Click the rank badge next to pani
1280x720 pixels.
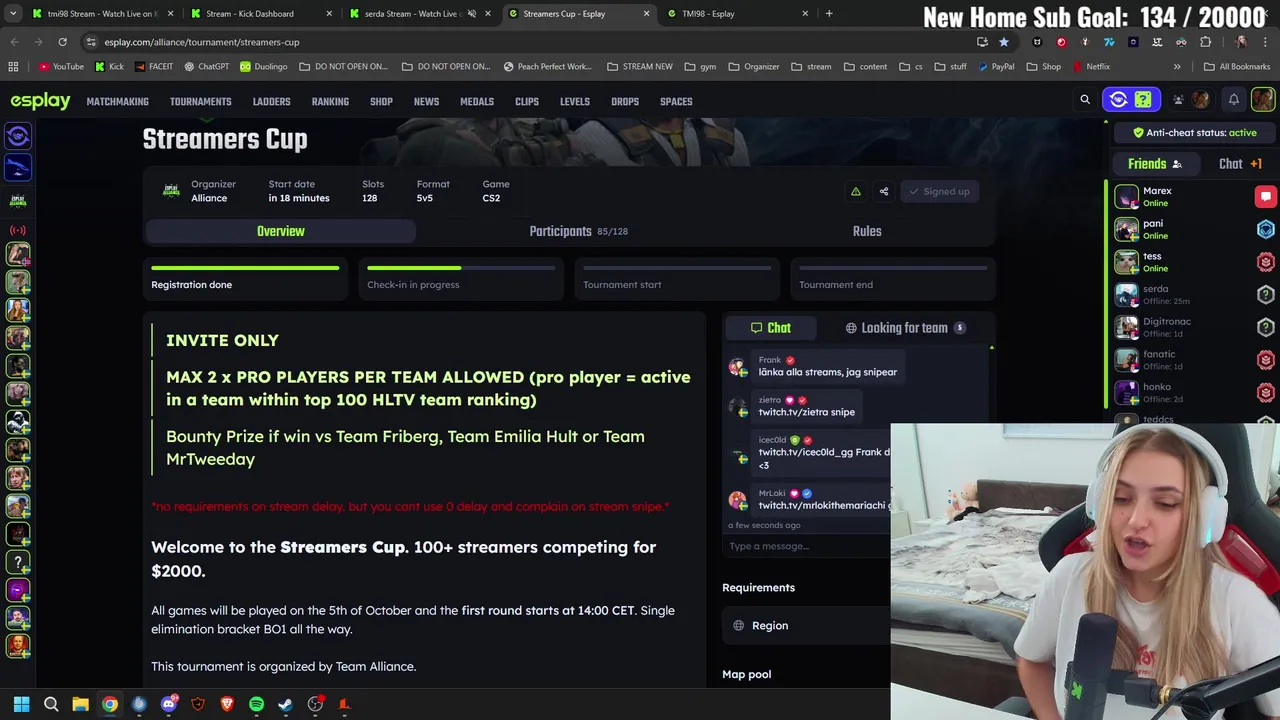[1265, 229]
